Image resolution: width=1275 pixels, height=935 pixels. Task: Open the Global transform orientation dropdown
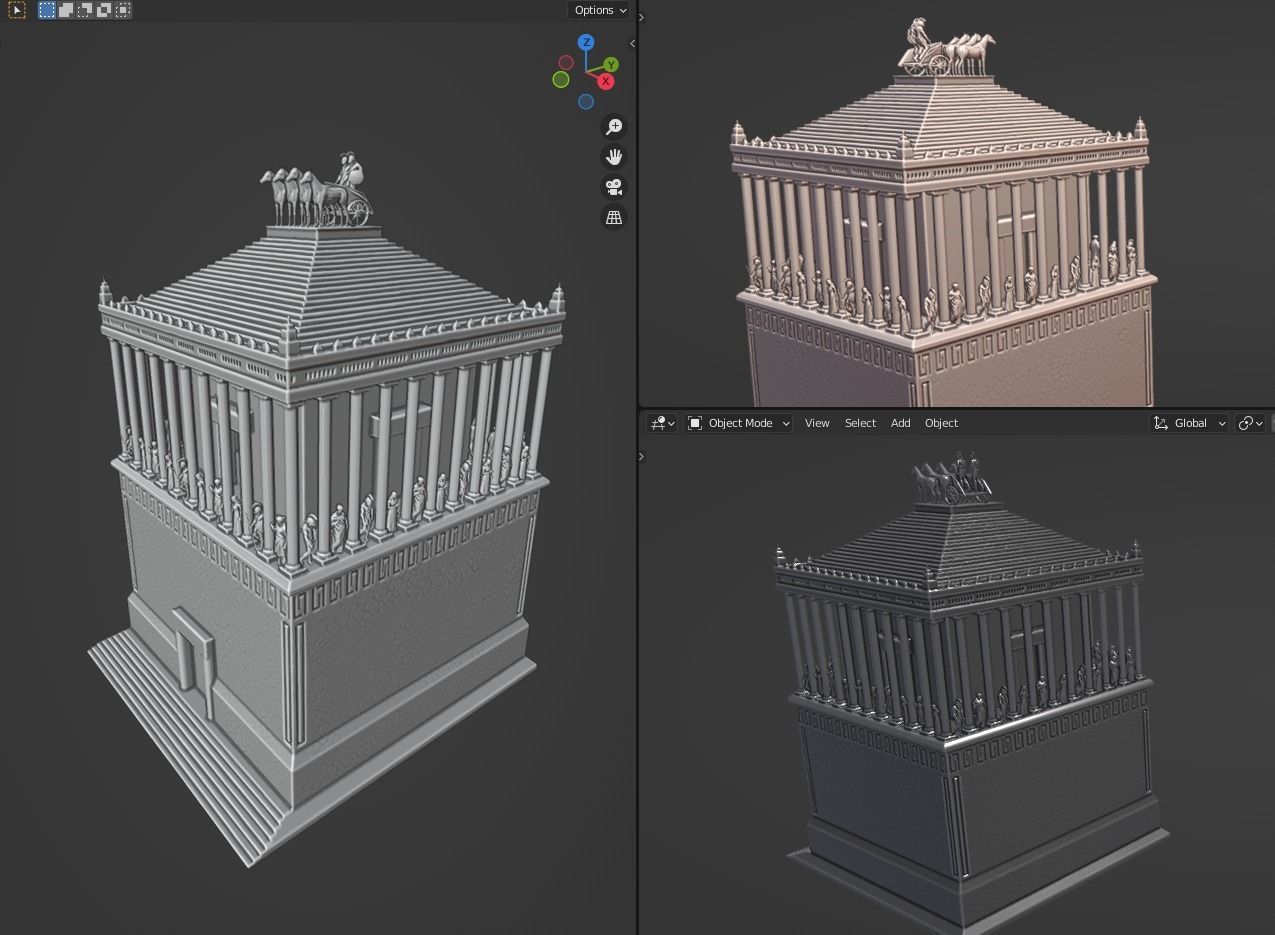click(1189, 423)
